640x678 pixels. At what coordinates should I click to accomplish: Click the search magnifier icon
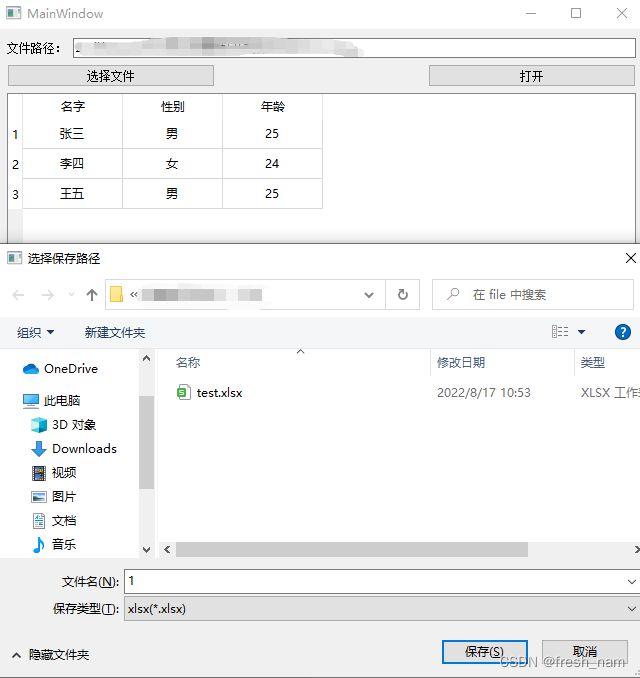click(453, 294)
